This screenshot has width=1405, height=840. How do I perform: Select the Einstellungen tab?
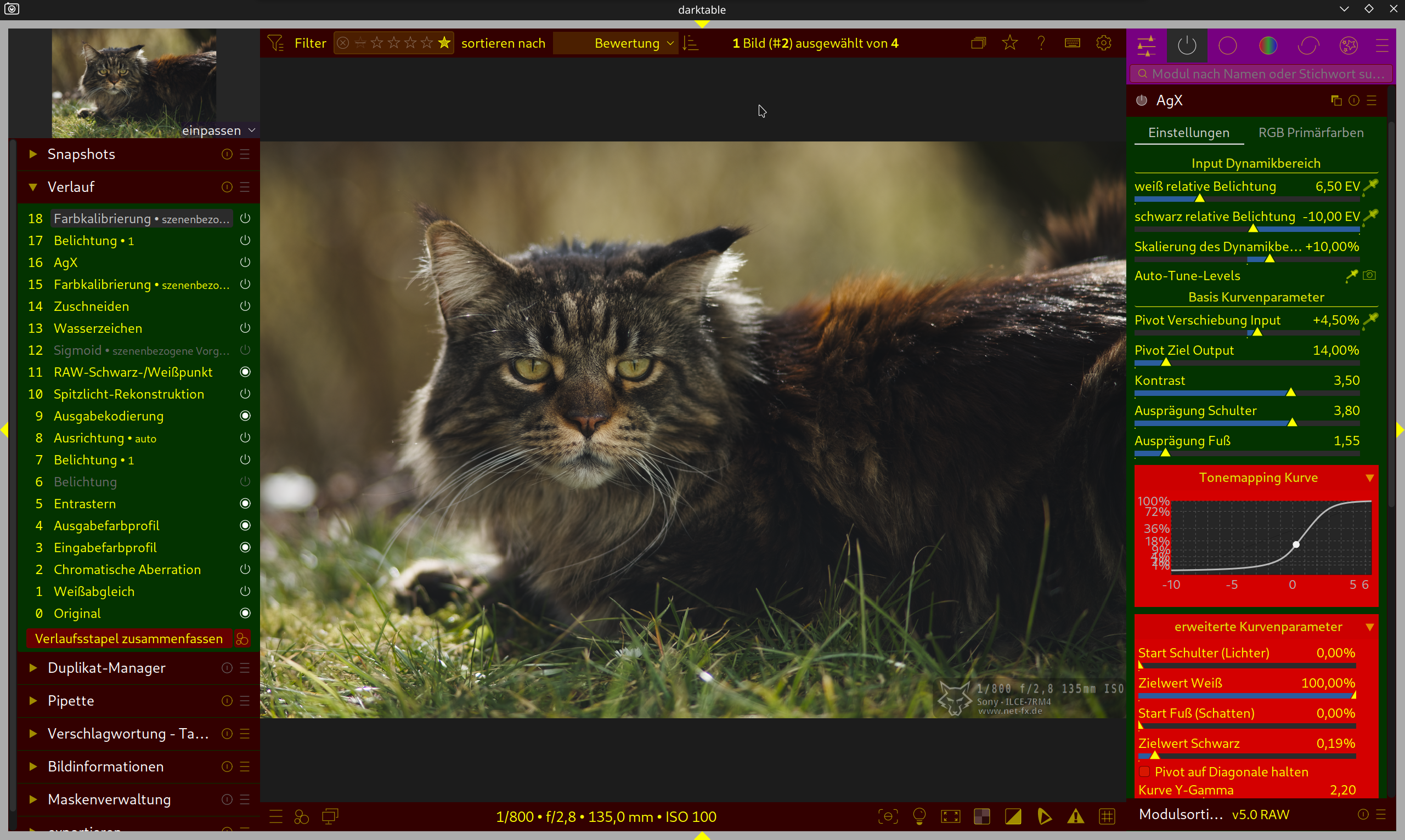[1188, 133]
